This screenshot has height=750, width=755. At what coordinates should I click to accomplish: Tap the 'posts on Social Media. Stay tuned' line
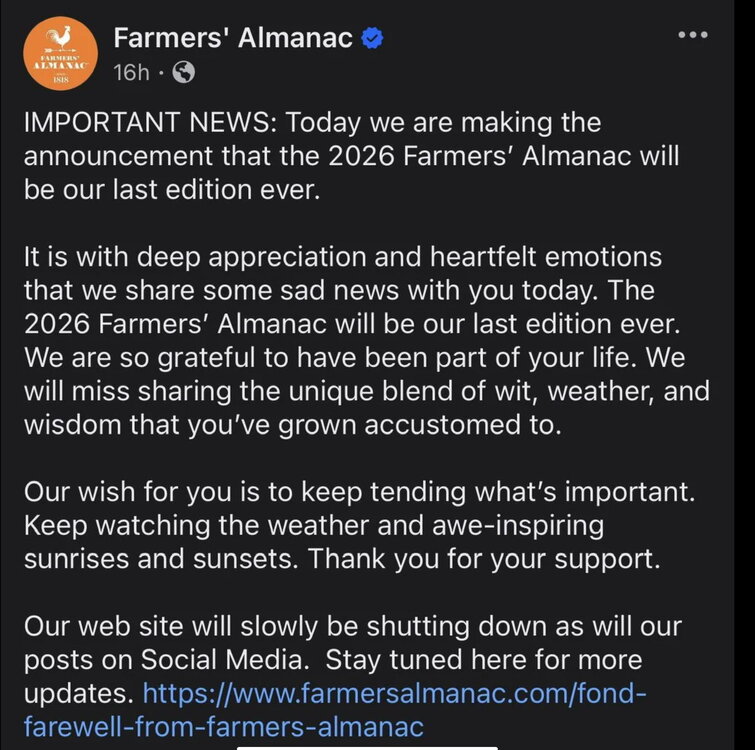point(332,660)
